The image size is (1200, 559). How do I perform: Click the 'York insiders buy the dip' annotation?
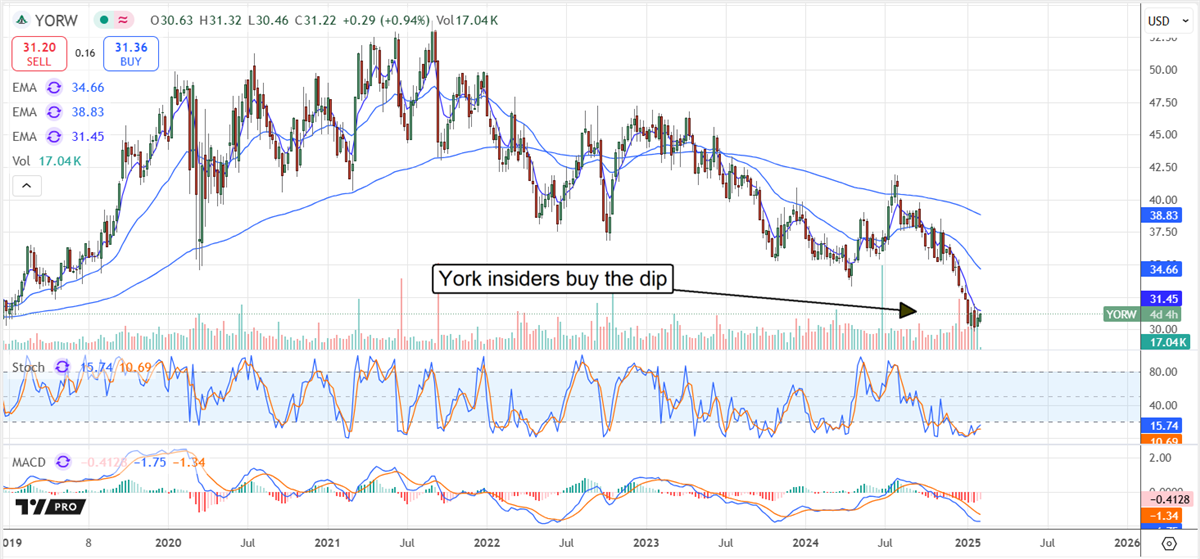click(x=551, y=280)
